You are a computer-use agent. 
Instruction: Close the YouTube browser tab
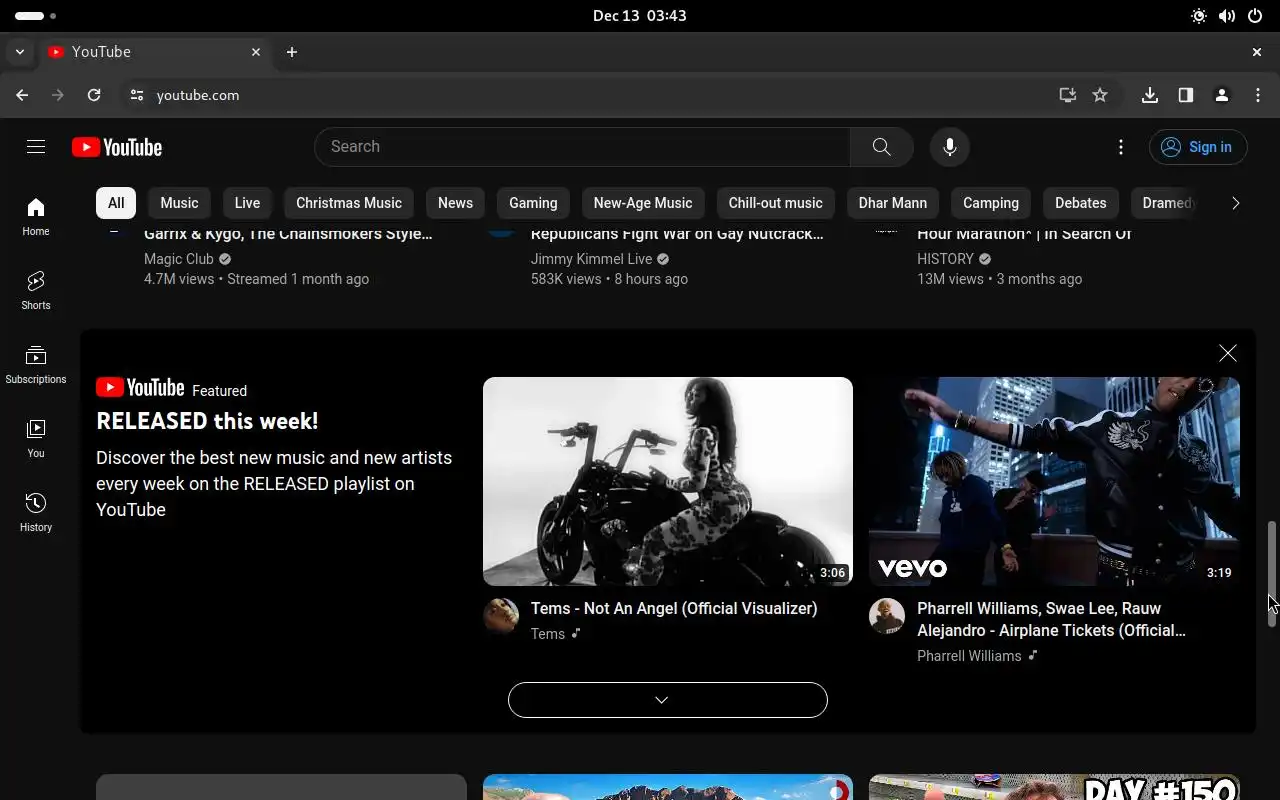pyautogui.click(x=256, y=52)
